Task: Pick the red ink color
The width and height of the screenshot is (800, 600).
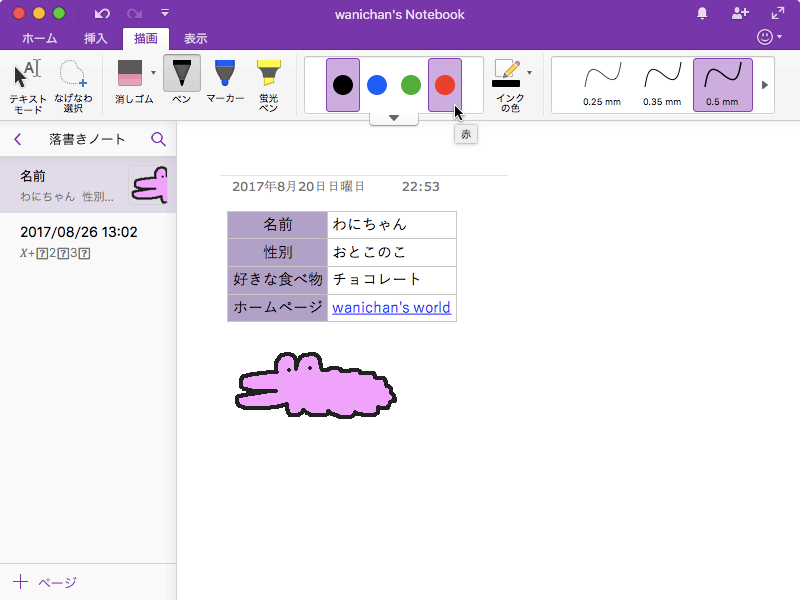Action: pos(445,85)
